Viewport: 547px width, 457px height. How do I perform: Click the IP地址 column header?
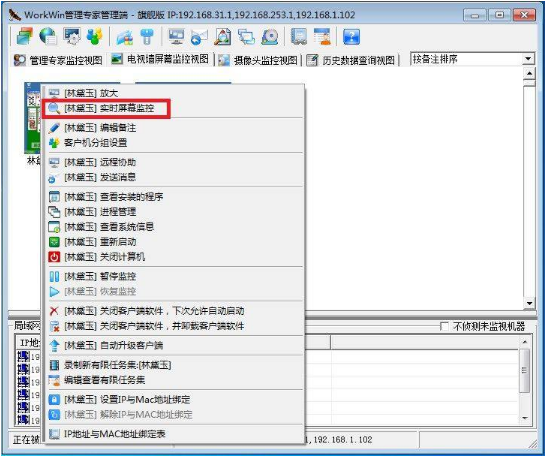pyautogui.click(x=28, y=343)
